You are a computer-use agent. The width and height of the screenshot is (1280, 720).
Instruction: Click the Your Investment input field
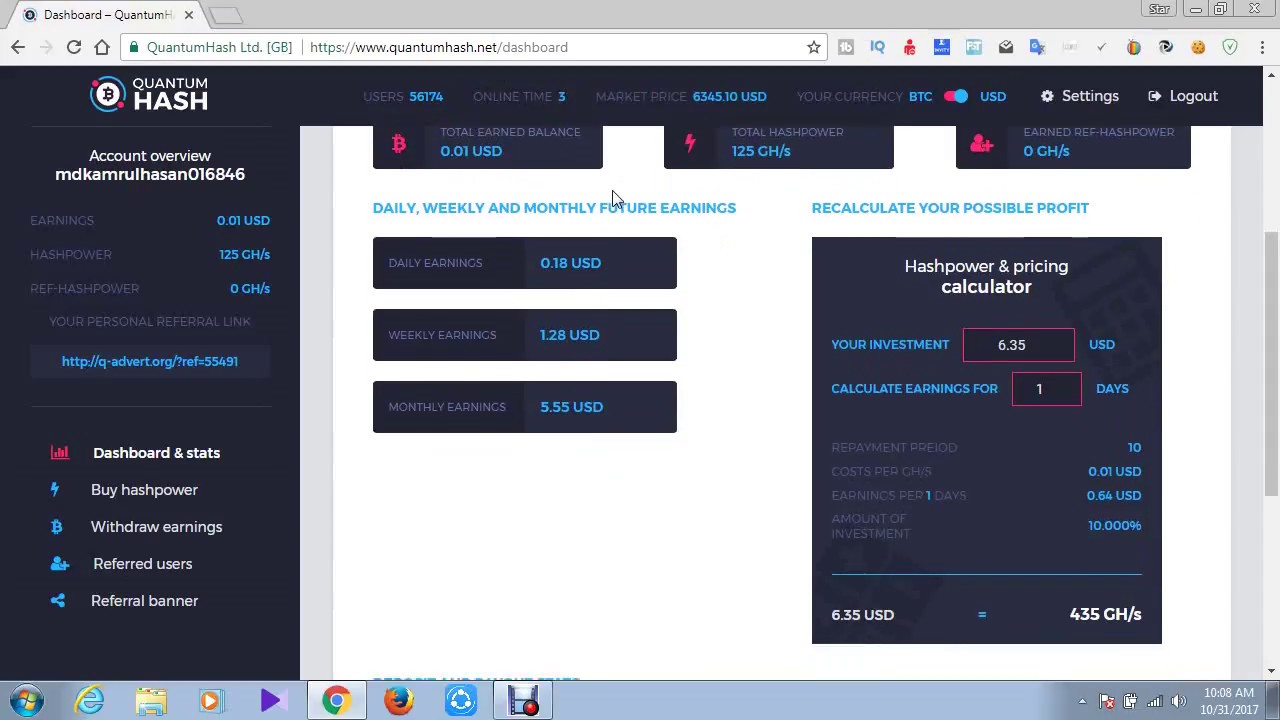click(1018, 345)
